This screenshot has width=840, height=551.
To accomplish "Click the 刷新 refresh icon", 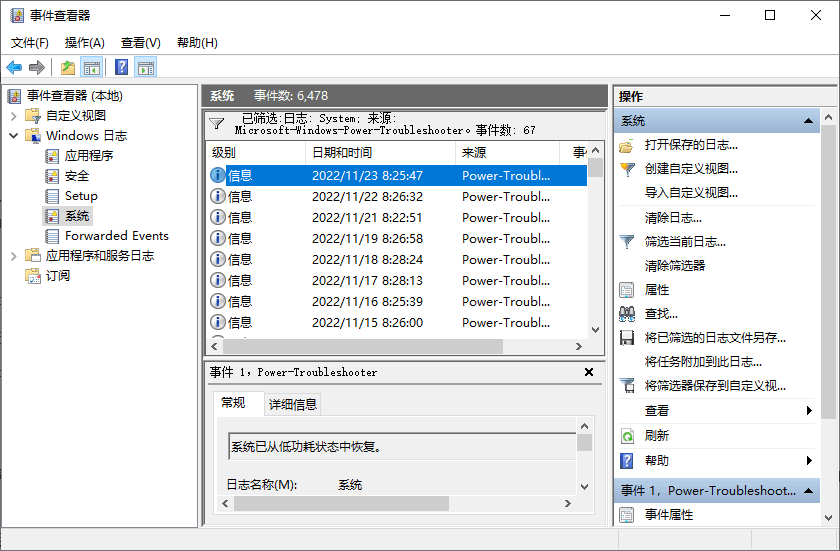I will pyautogui.click(x=627, y=436).
